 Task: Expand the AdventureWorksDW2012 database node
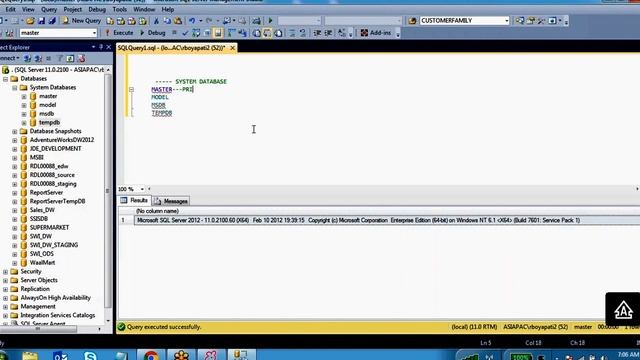[15, 140]
